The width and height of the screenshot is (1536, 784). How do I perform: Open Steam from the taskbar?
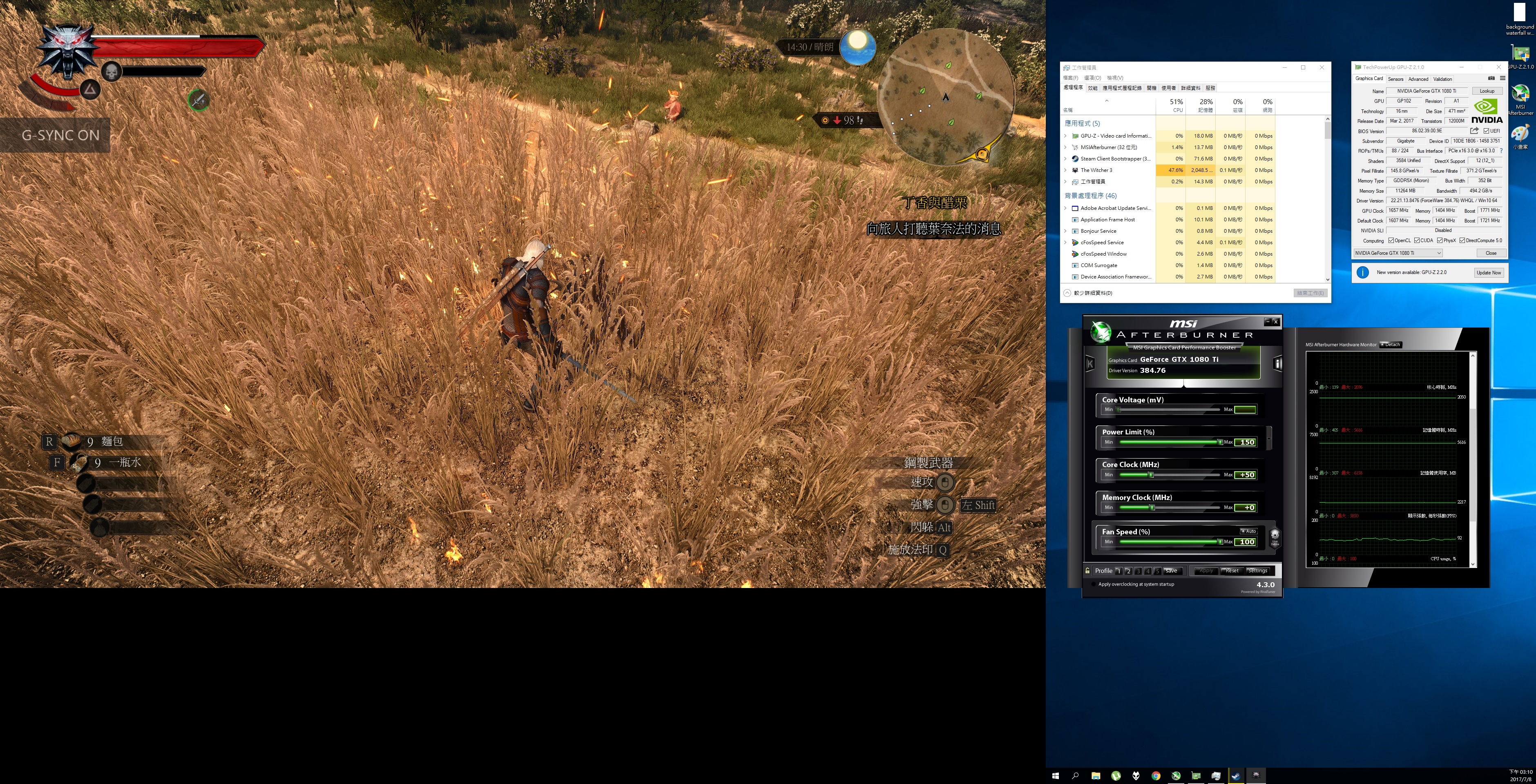click(1235, 776)
